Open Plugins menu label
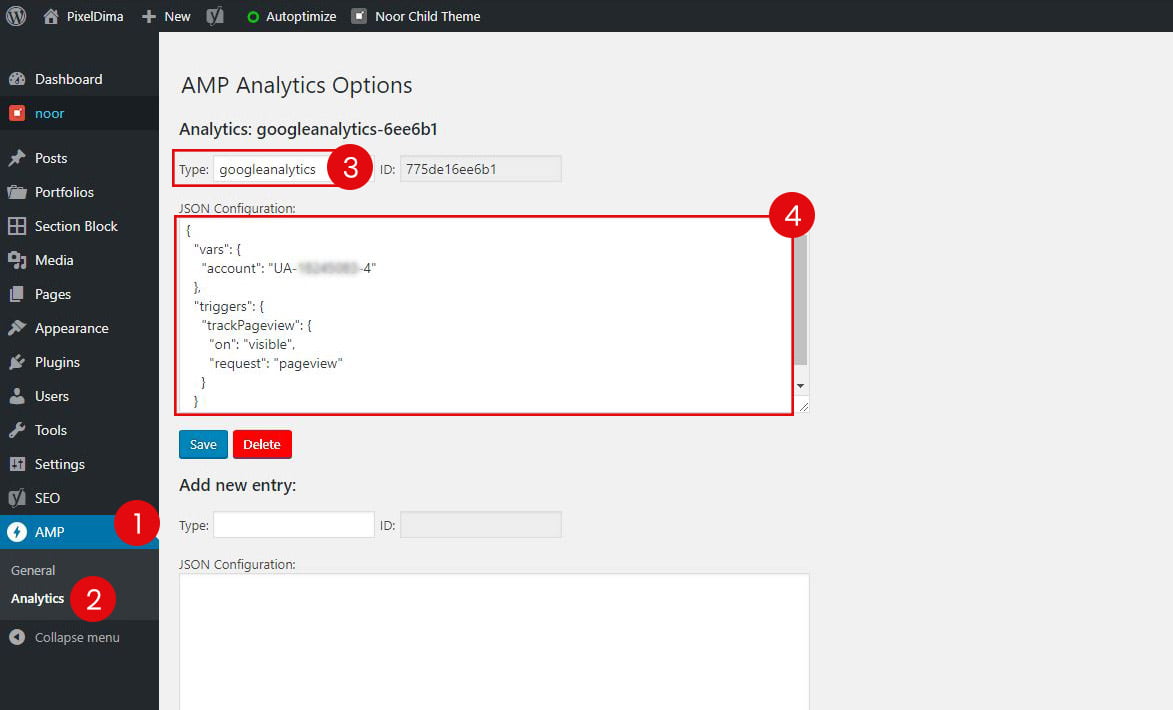 point(57,362)
